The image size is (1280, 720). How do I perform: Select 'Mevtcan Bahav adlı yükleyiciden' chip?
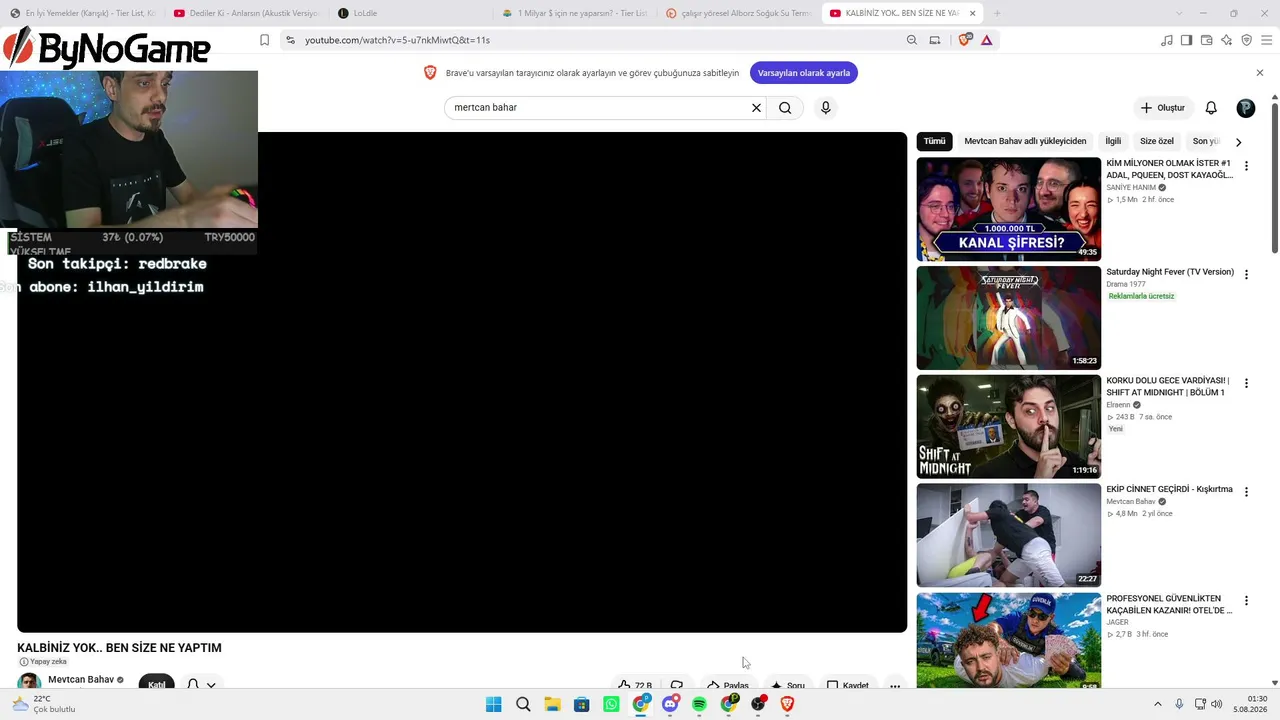(x=1025, y=141)
